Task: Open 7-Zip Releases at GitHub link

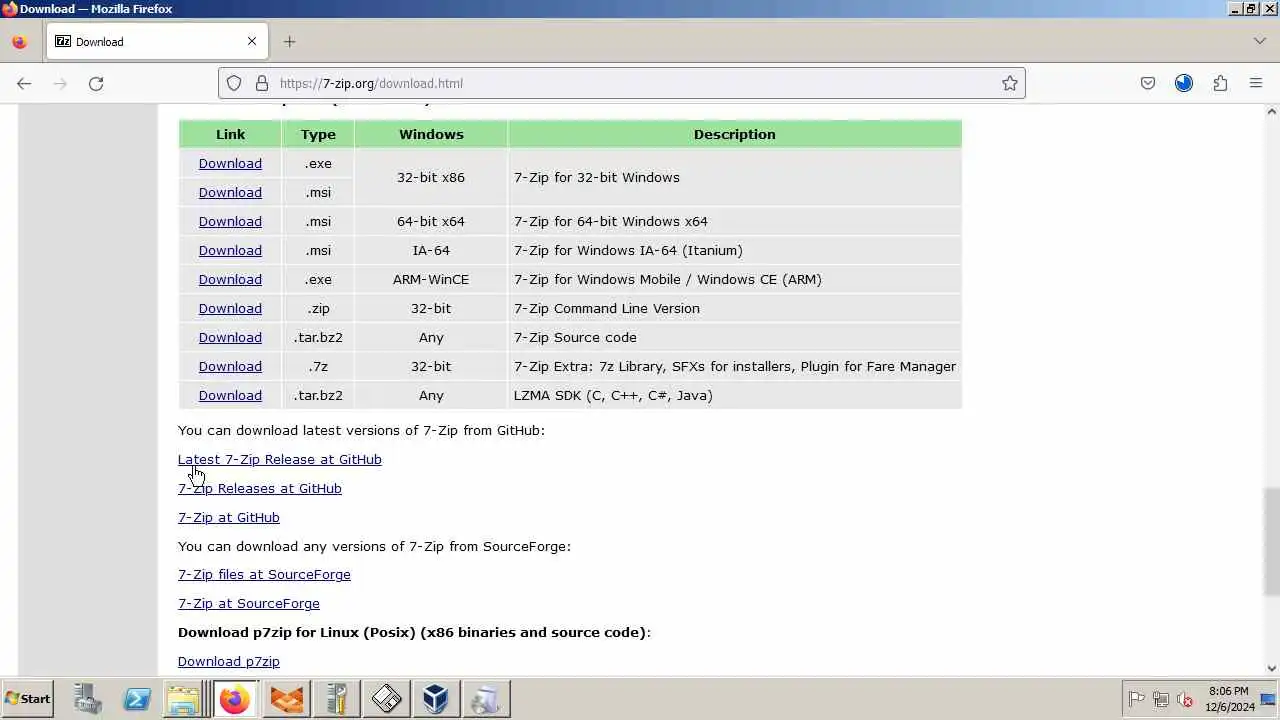Action: coord(260,489)
